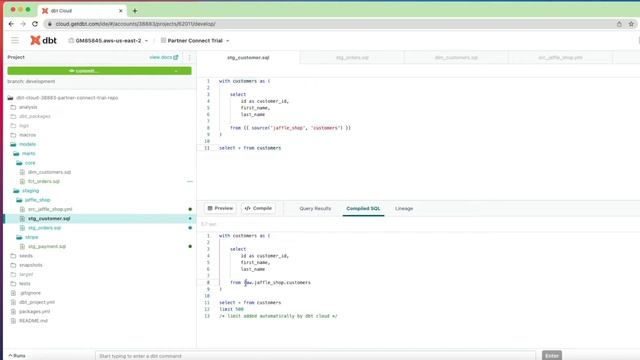Click in the SQL editor line 11
The width and height of the screenshot is (640, 360).
[250, 148]
